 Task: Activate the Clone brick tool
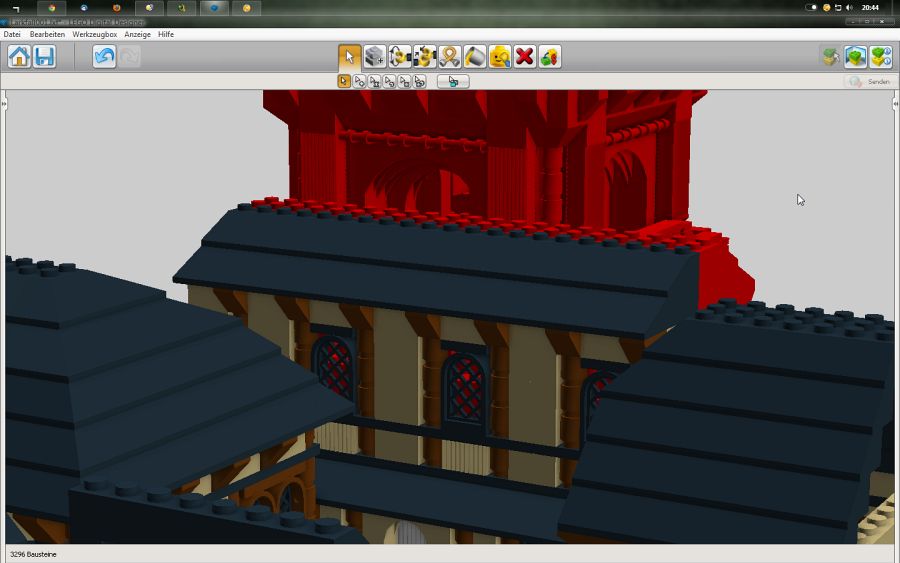(x=375, y=57)
